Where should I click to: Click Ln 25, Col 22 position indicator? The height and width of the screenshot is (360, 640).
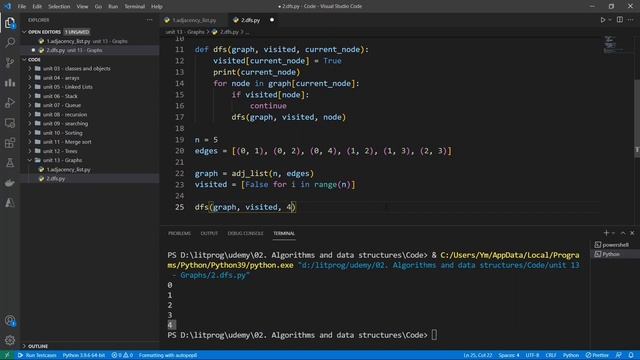tap(478, 355)
